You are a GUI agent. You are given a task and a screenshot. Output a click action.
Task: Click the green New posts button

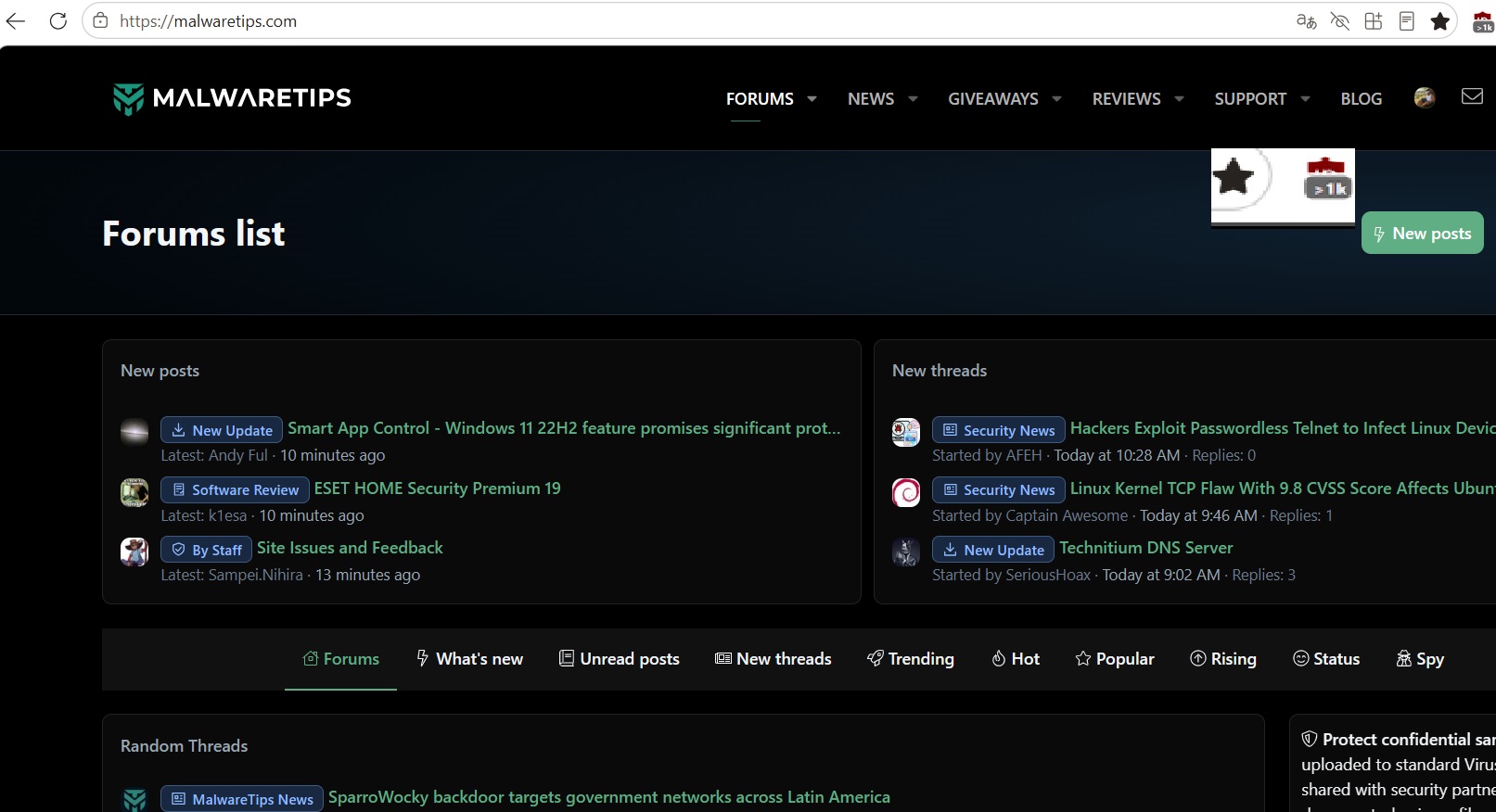[x=1422, y=234]
